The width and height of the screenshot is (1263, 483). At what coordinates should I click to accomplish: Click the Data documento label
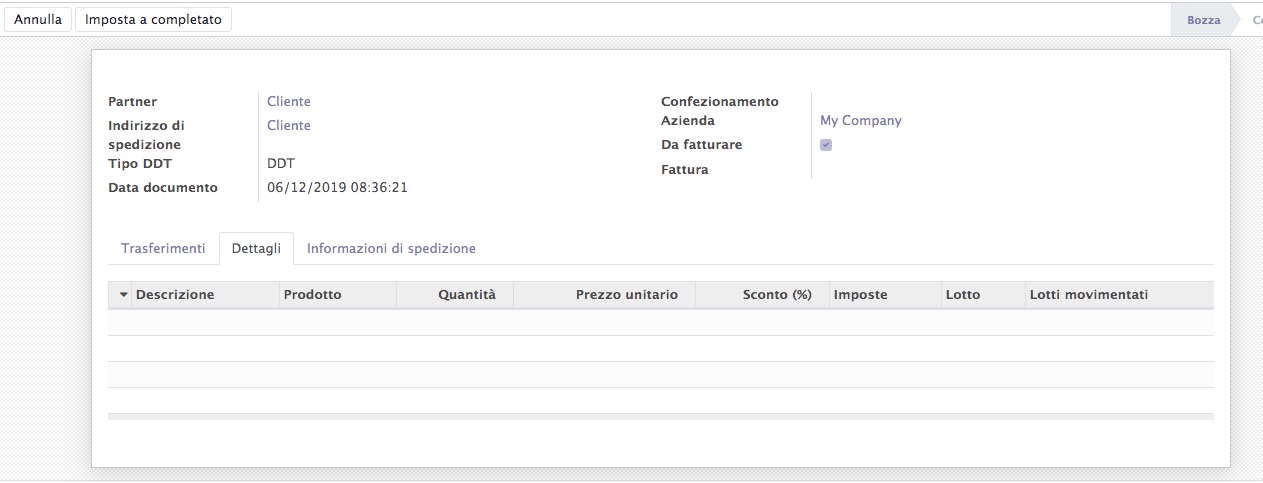(163, 187)
